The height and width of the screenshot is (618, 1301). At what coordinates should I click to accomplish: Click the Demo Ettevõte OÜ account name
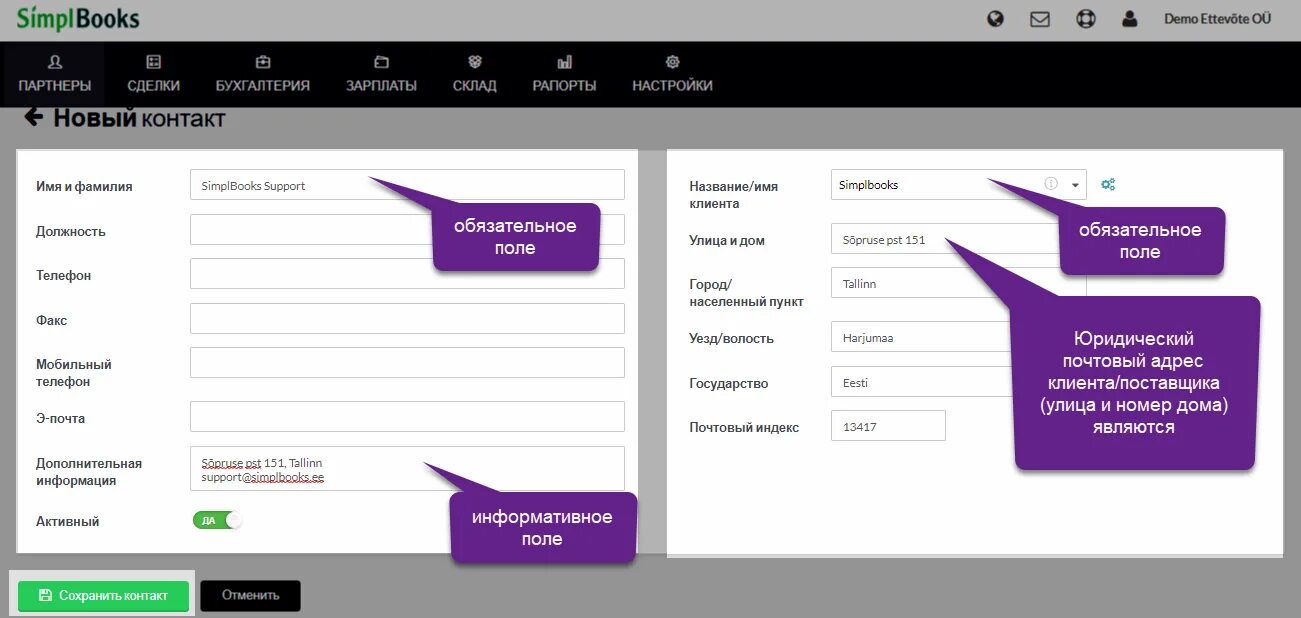[x=1218, y=19]
